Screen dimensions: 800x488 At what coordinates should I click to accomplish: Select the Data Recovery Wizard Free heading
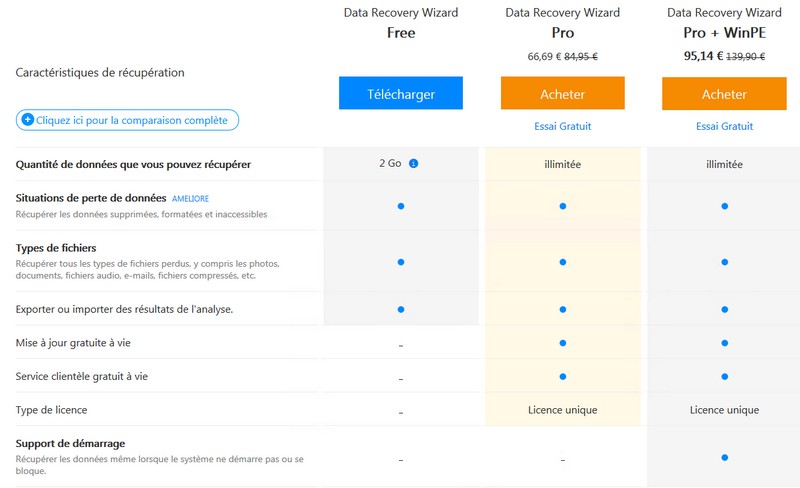coord(401,23)
